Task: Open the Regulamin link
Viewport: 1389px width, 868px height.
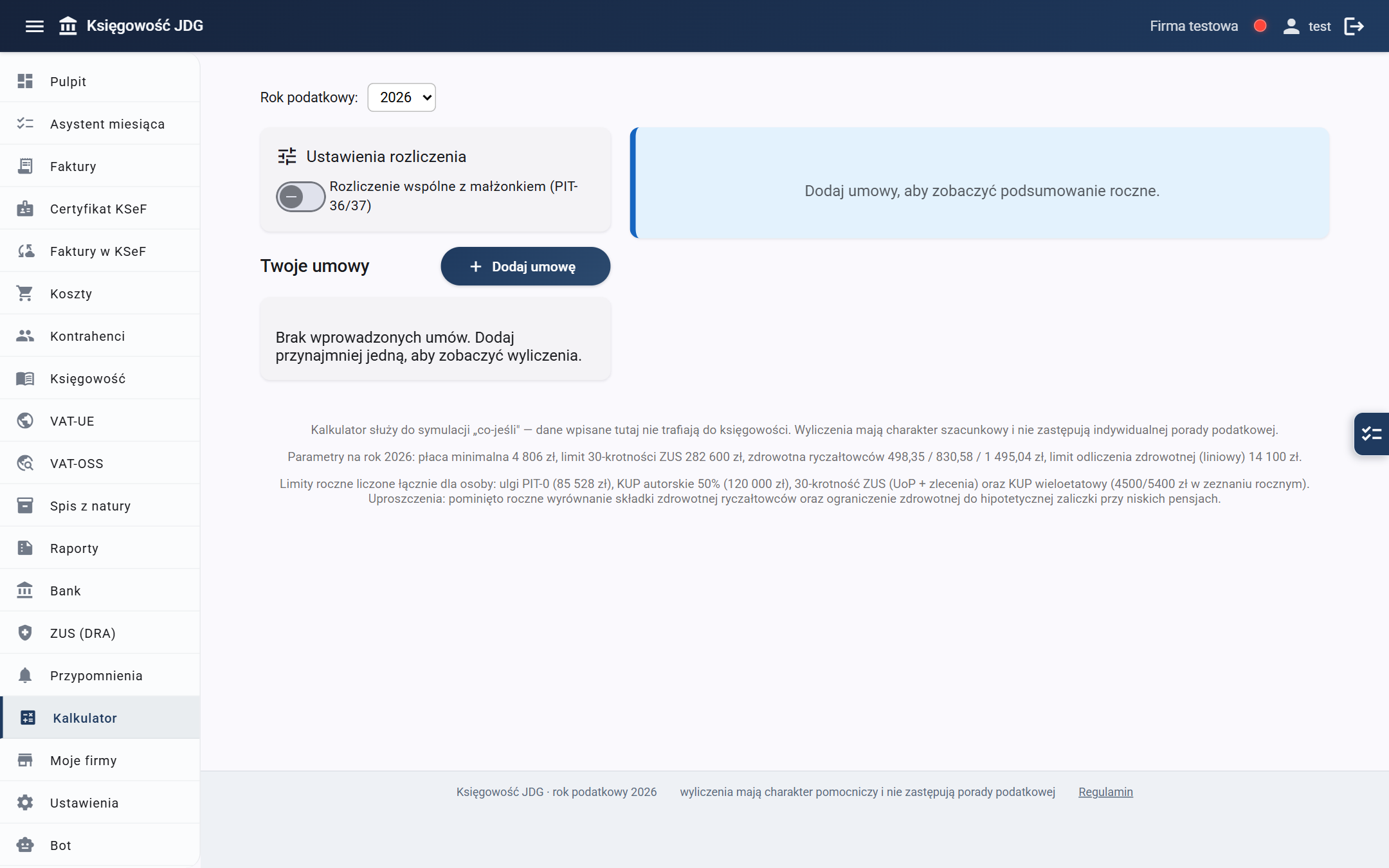Action: pyautogui.click(x=1105, y=792)
